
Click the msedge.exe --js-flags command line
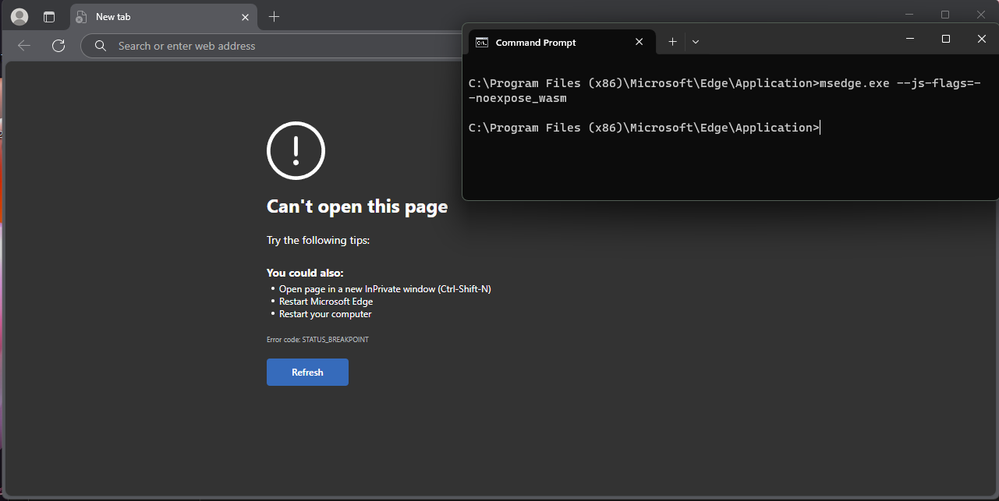[724, 91]
